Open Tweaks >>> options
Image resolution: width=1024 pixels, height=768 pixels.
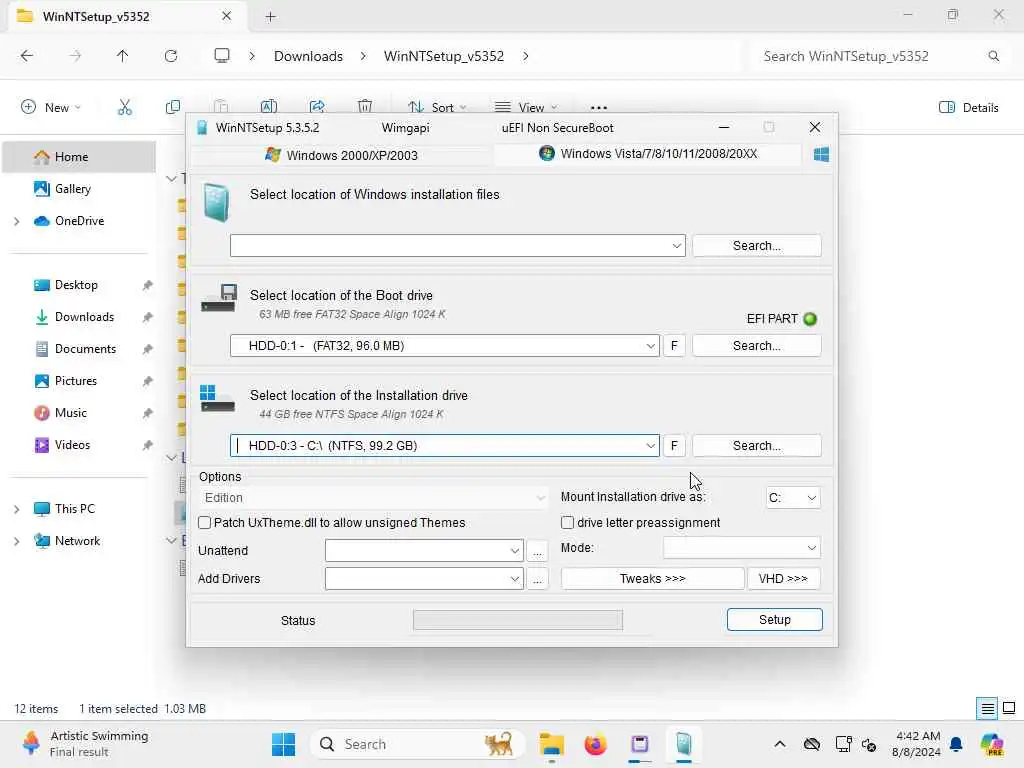[x=652, y=579]
